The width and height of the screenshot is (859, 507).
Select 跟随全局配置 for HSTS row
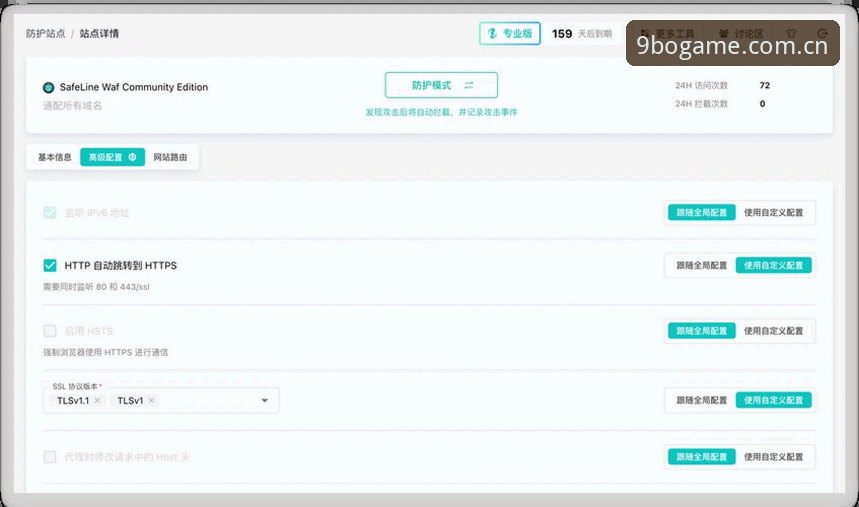click(701, 331)
